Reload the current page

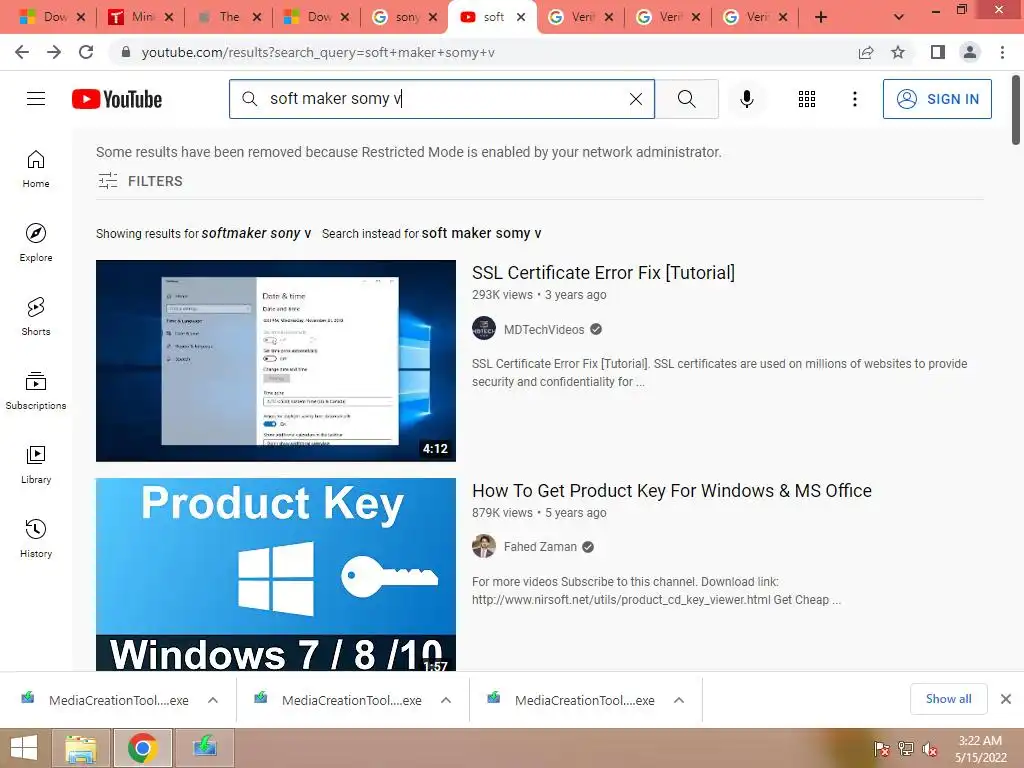click(x=86, y=52)
